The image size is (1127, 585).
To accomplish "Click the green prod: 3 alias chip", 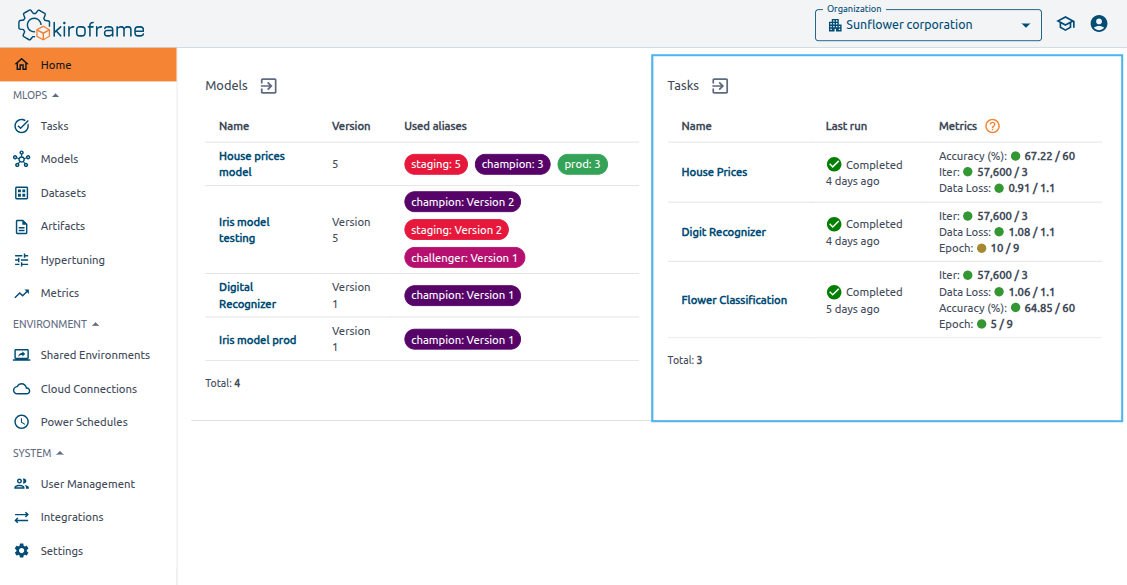I will 582,164.
